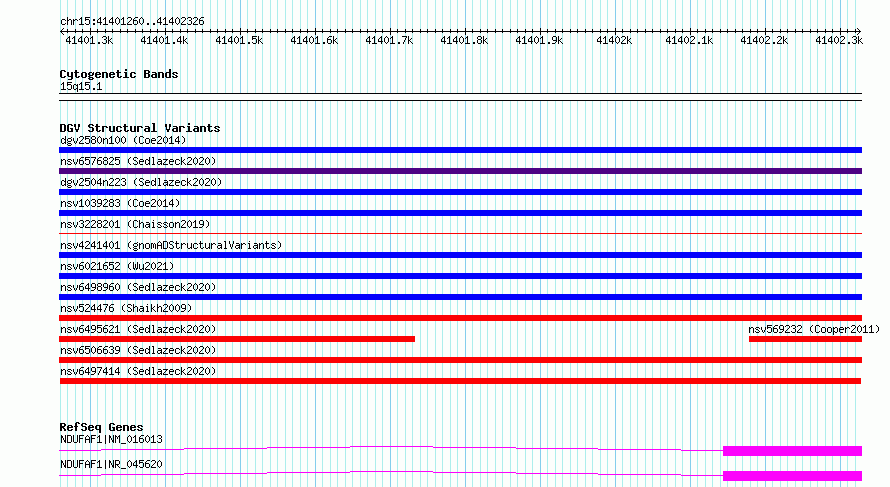
Task: Select the blue dgv2504n223 variant bar
Action: point(460,192)
